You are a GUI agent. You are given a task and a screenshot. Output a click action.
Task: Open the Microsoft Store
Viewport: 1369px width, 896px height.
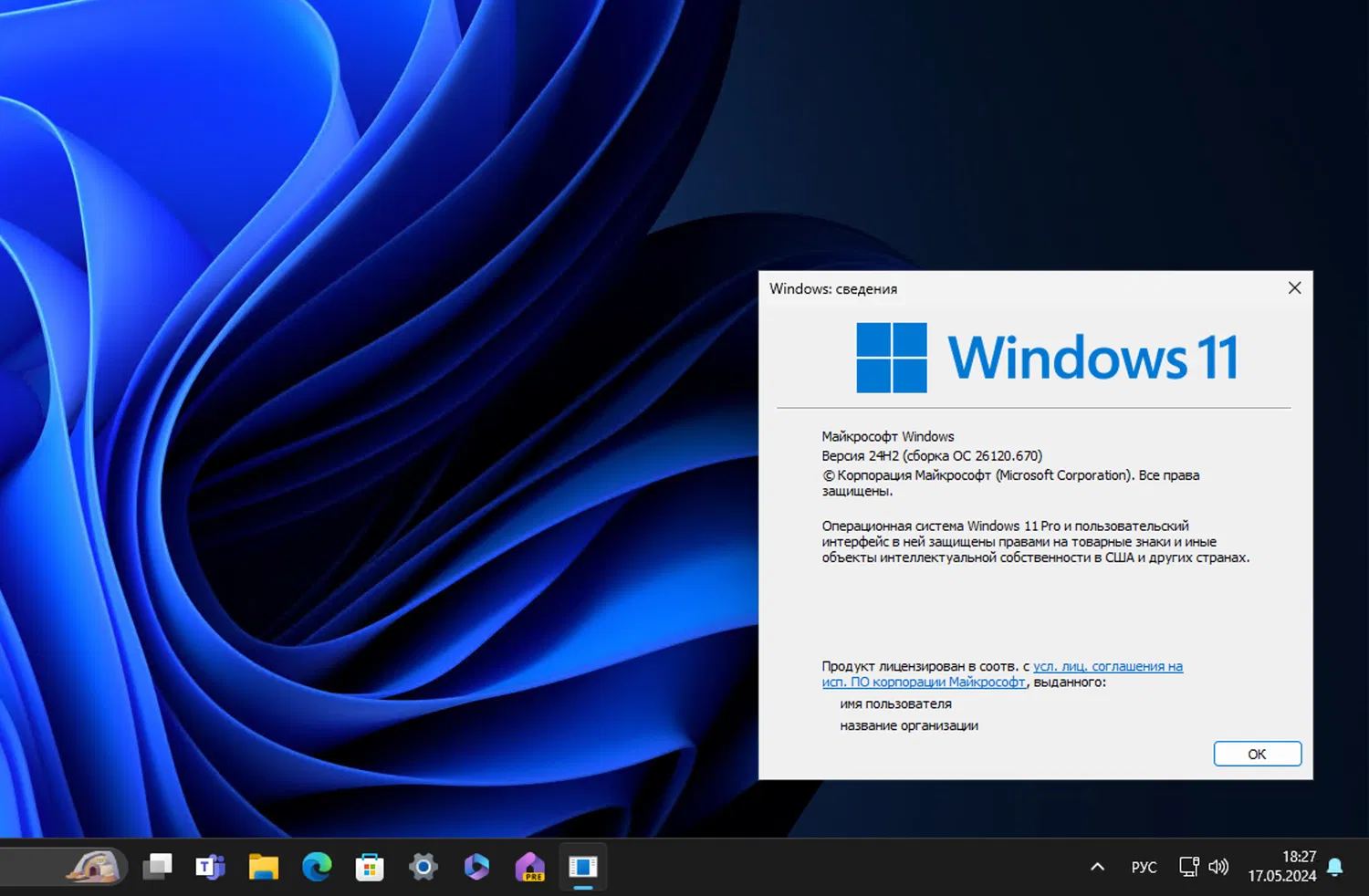(369, 867)
